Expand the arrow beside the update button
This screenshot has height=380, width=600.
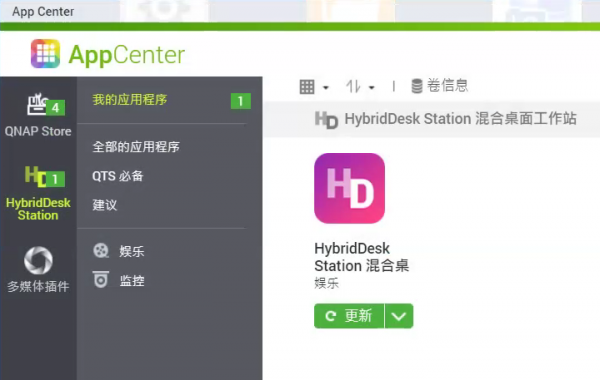point(399,316)
